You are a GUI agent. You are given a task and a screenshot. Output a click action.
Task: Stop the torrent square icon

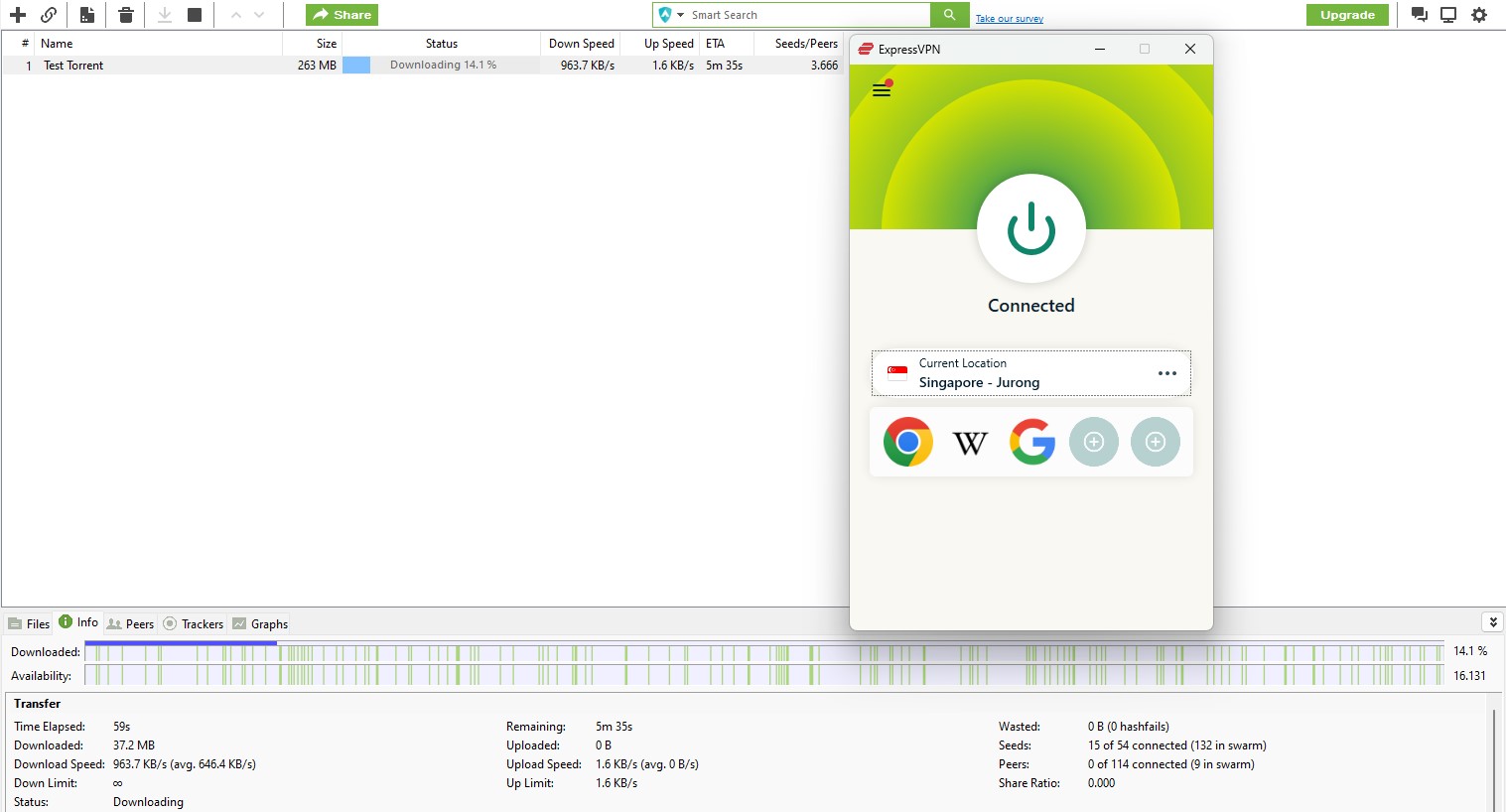195,15
